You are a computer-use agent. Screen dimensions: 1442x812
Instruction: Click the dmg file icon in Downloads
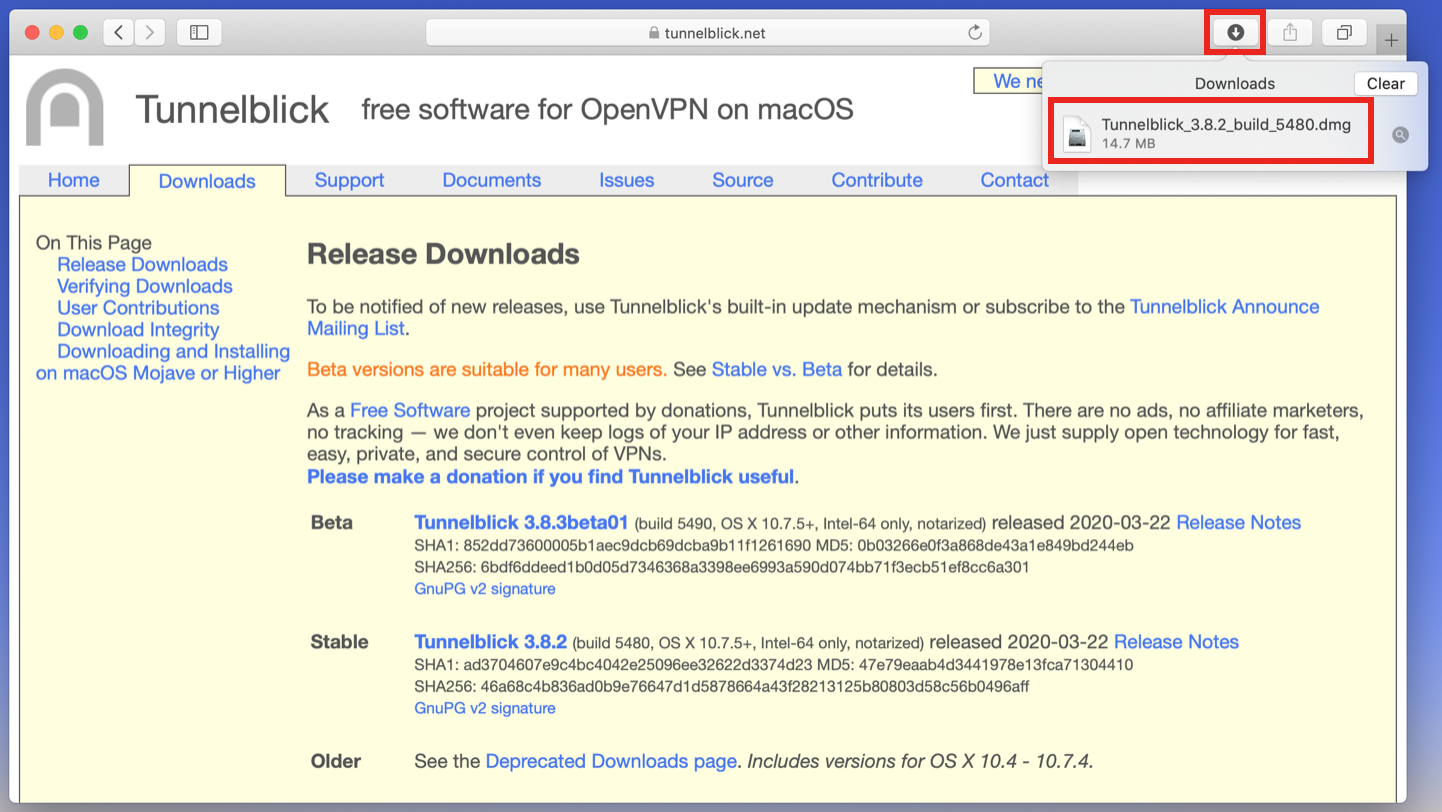[x=1077, y=134]
